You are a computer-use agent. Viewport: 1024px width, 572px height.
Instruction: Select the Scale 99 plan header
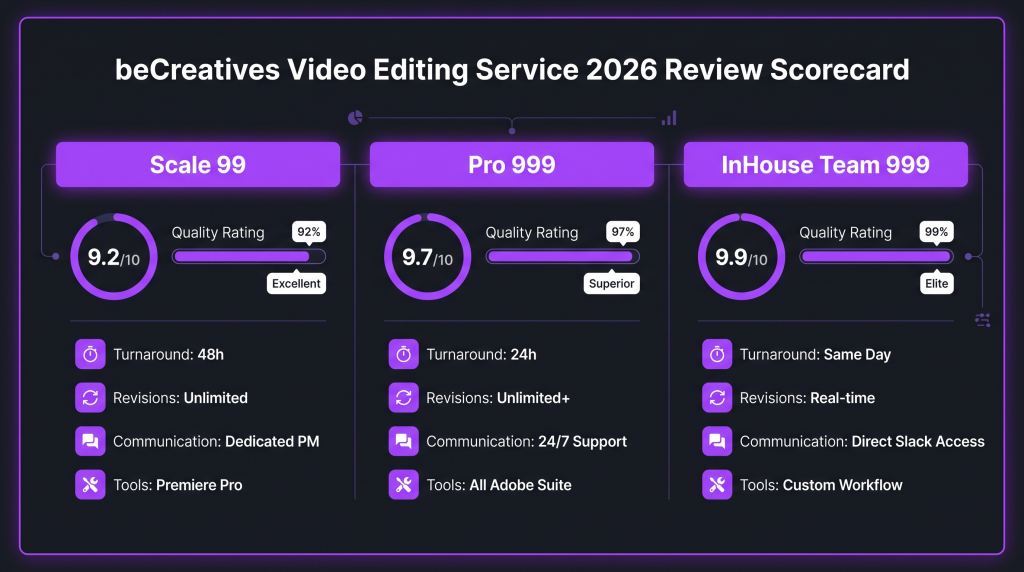(198, 165)
